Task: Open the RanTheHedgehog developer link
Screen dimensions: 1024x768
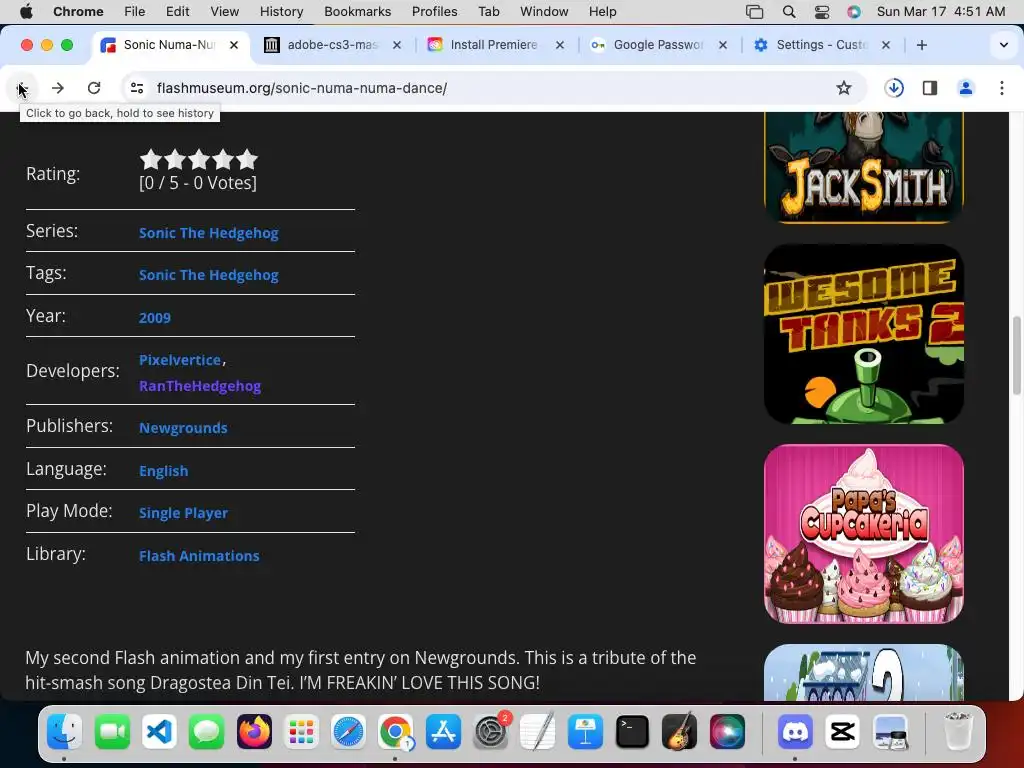Action: pyautogui.click(x=200, y=386)
